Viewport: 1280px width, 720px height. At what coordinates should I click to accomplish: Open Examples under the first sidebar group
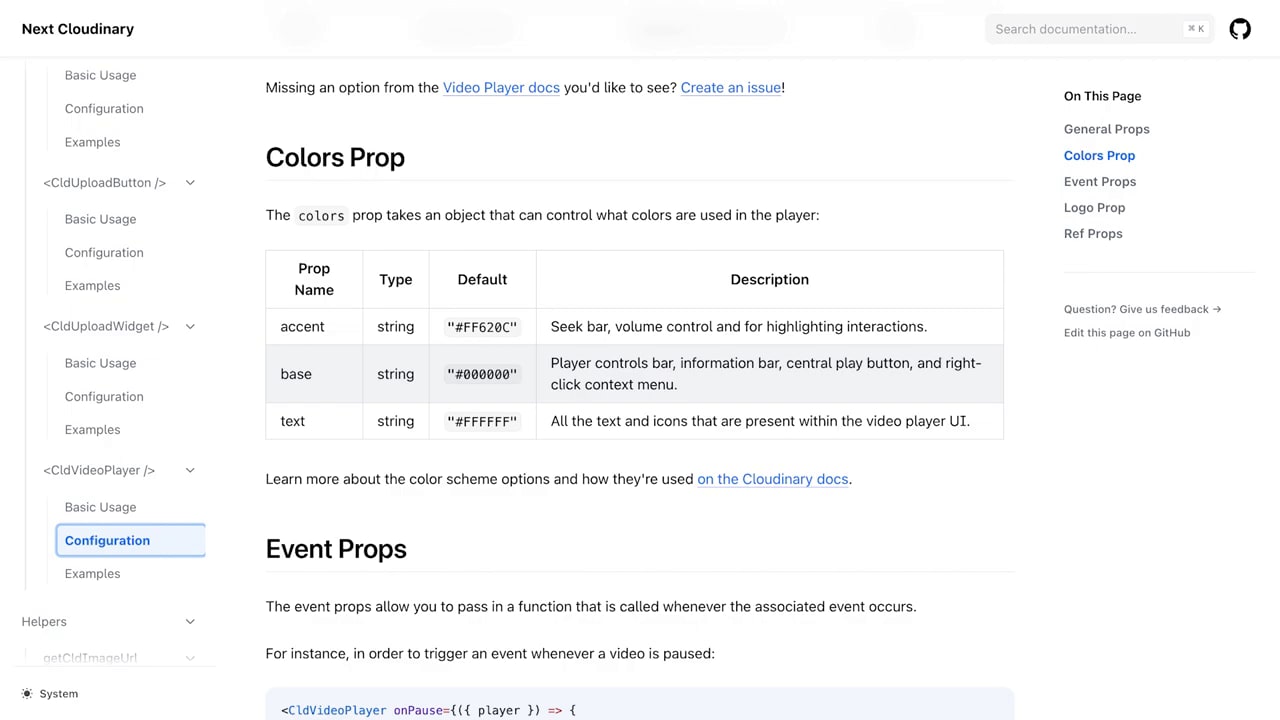[x=92, y=142]
